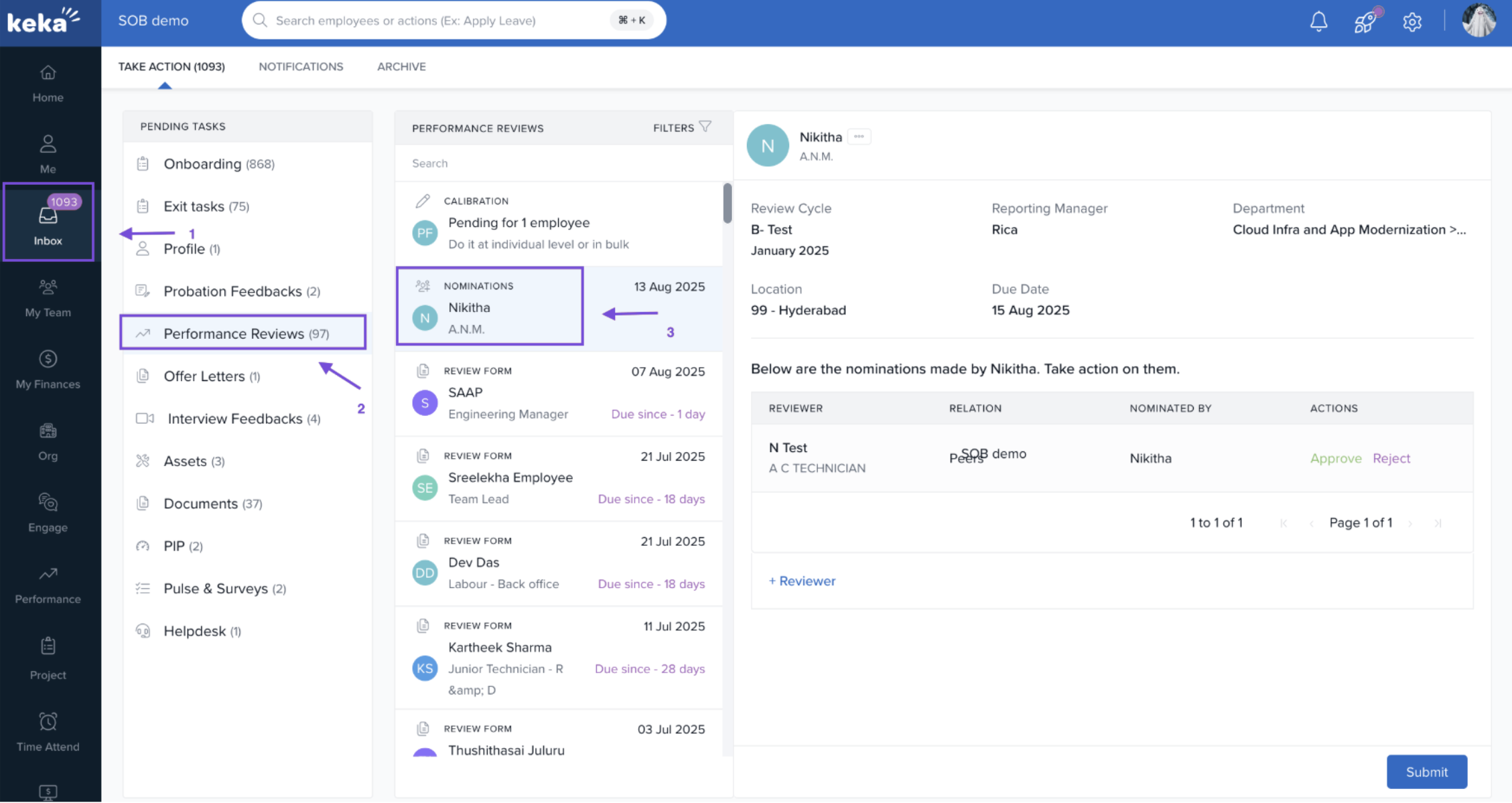The image size is (1512, 803).
Task: Approve the N Test nomination
Action: [x=1335, y=458]
